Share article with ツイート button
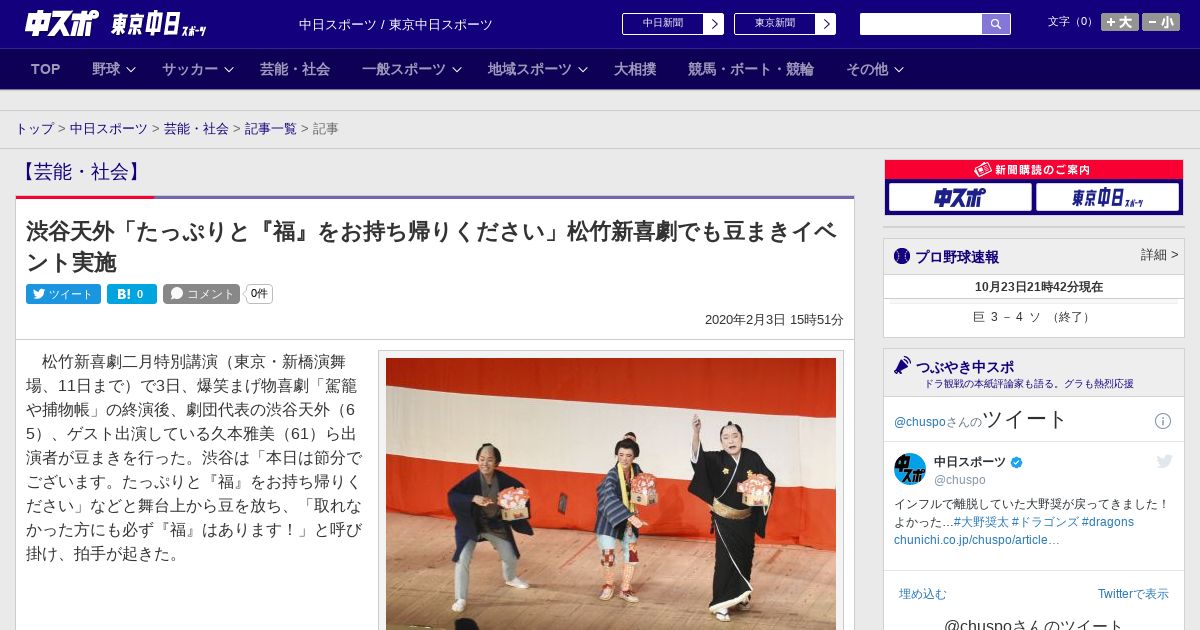The height and width of the screenshot is (630, 1200). pyautogui.click(x=63, y=294)
